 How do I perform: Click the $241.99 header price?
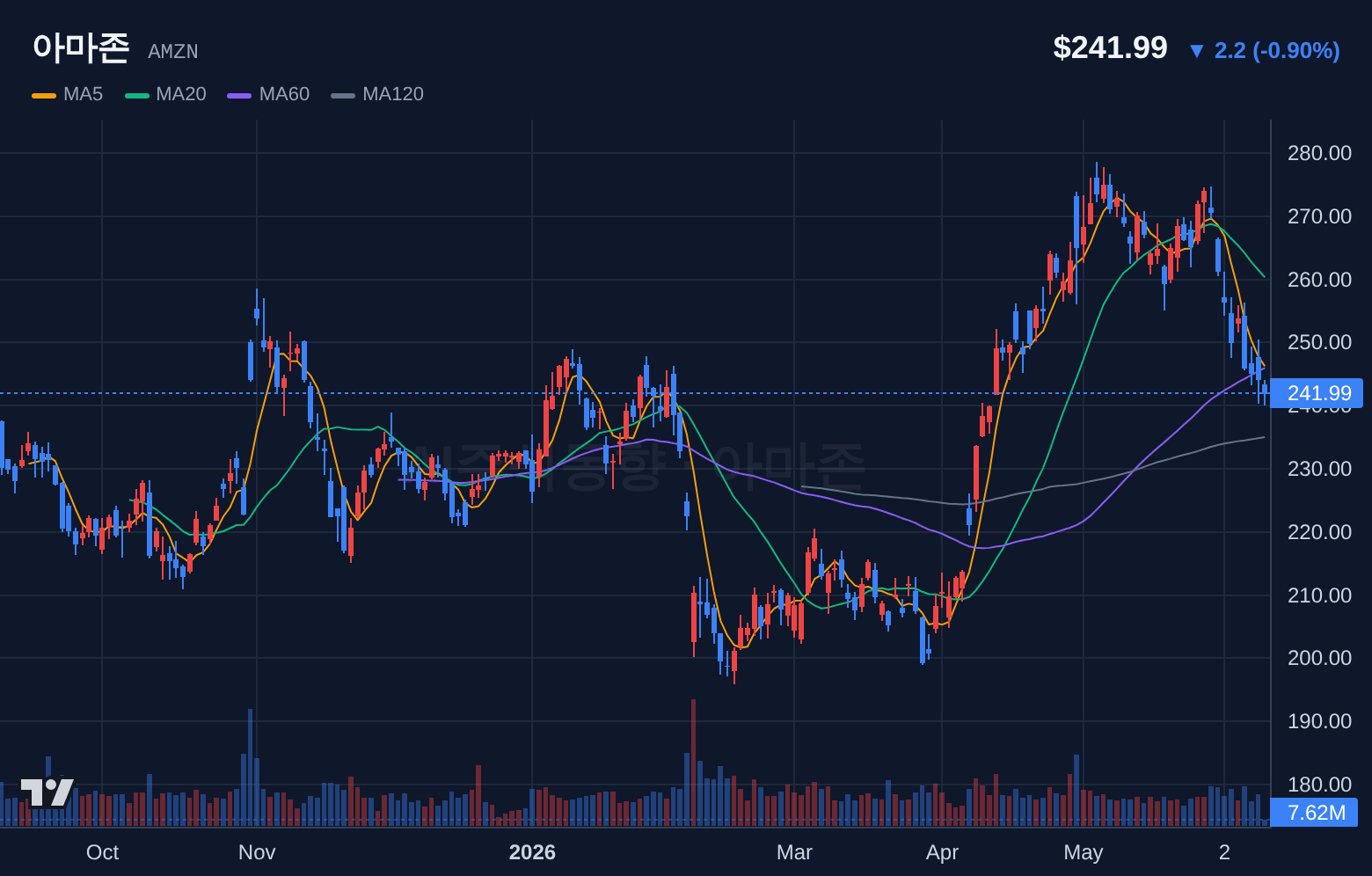click(x=1110, y=47)
